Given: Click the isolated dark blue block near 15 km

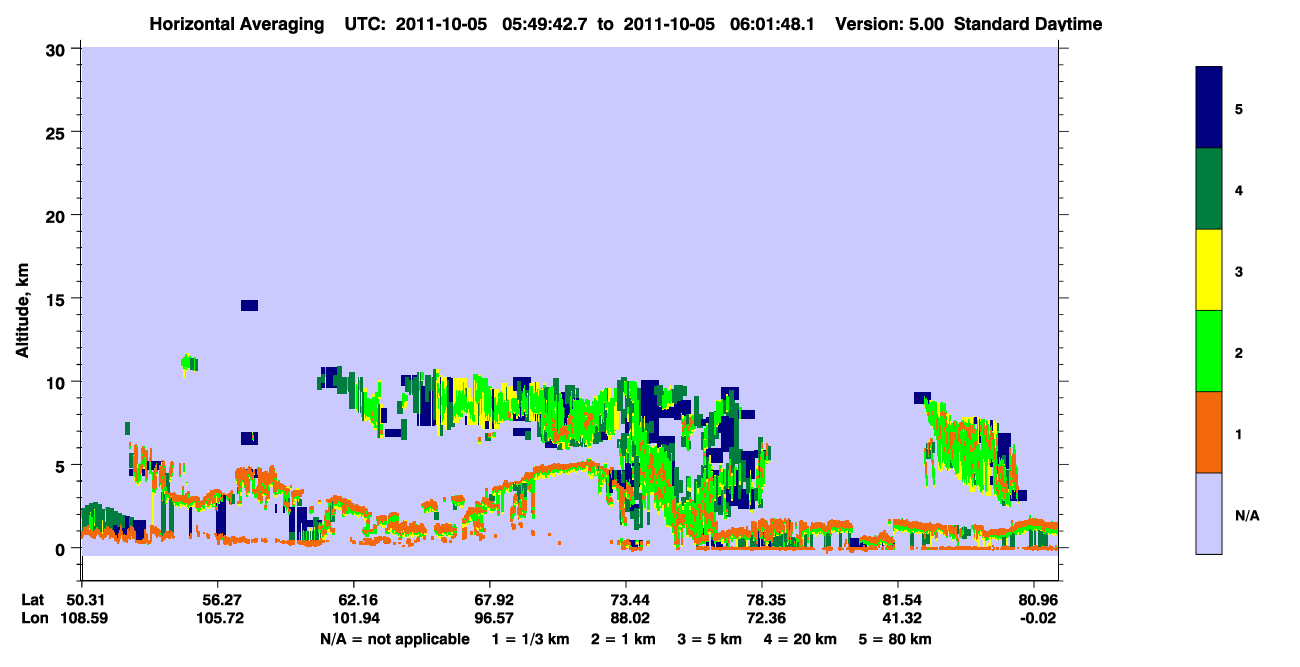Looking at the screenshot, I should [249, 305].
